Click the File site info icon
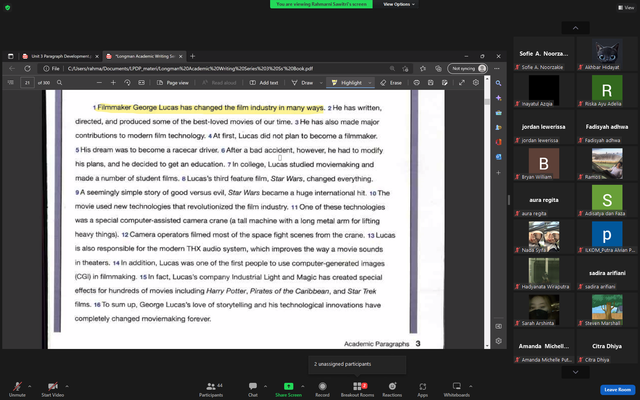Screen dimensions: 640x400 click(52, 69)
